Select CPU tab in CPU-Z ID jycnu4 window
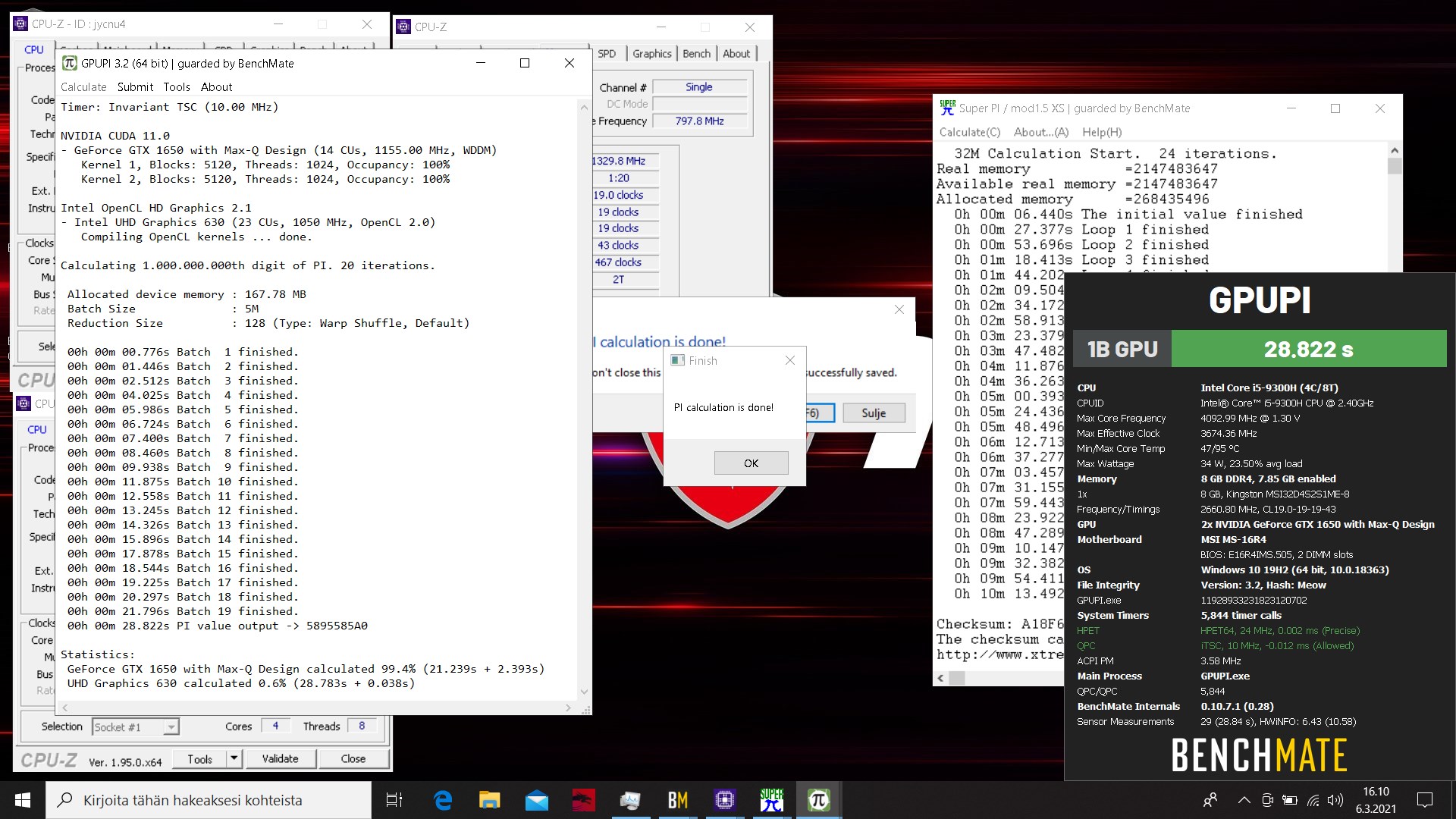1456x819 pixels. [34, 49]
